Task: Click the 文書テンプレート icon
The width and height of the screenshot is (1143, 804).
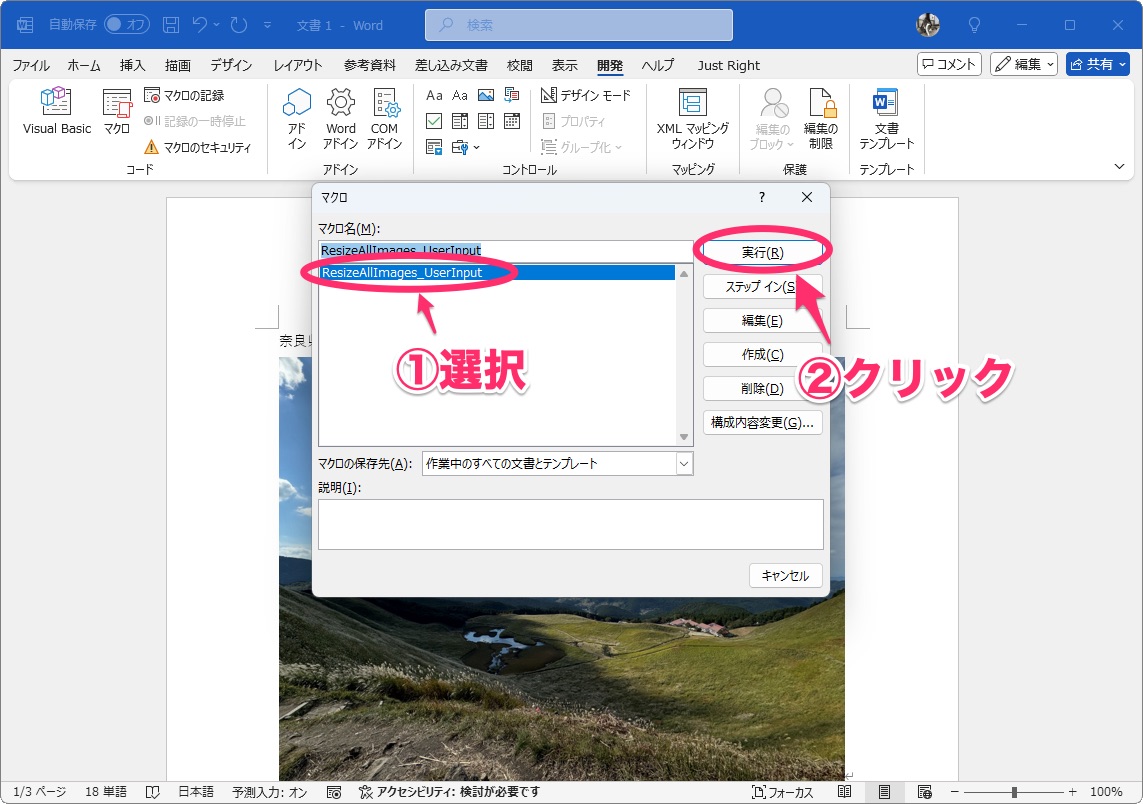Action: (x=886, y=112)
